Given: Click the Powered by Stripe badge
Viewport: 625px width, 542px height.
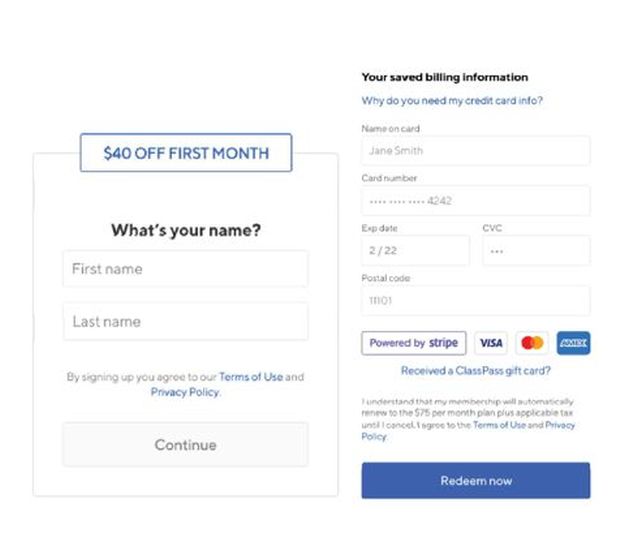Looking at the screenshot, I should (413, 343).
